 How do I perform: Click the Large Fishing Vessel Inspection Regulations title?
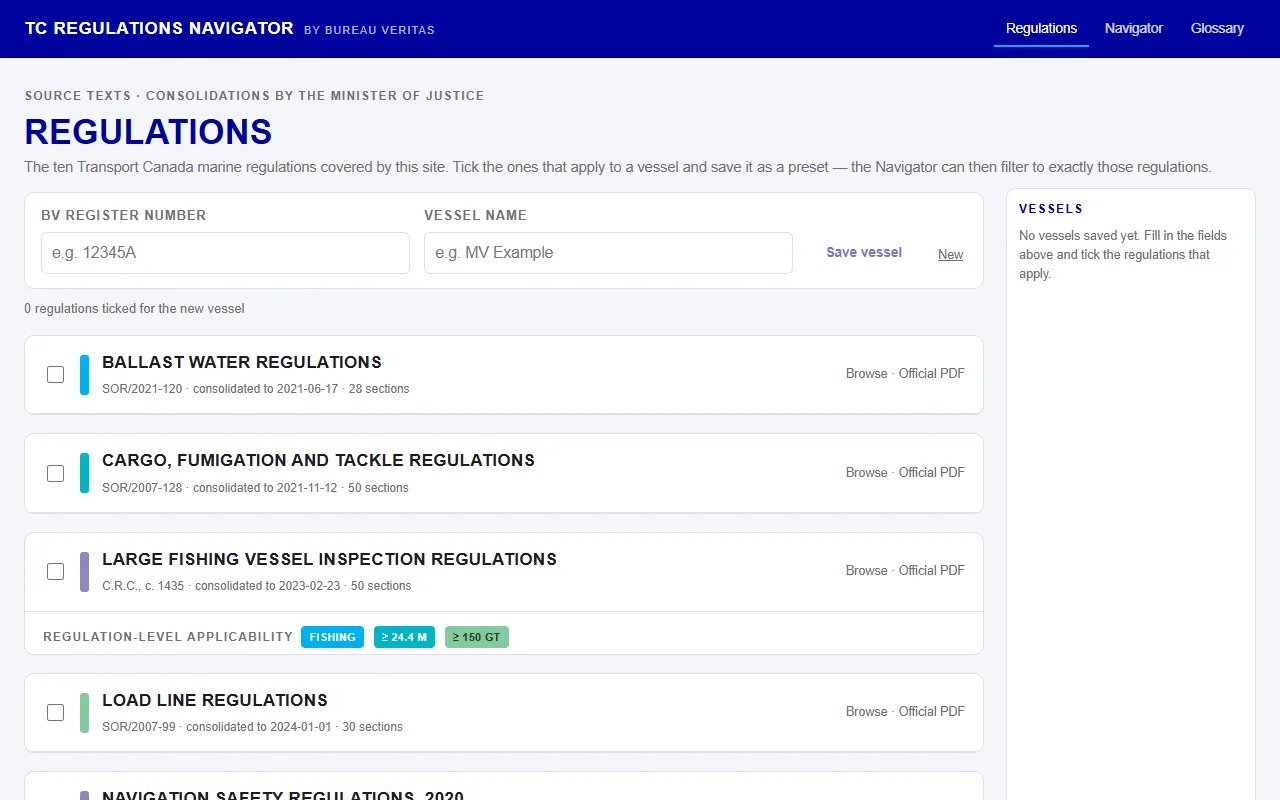(329, 559)
